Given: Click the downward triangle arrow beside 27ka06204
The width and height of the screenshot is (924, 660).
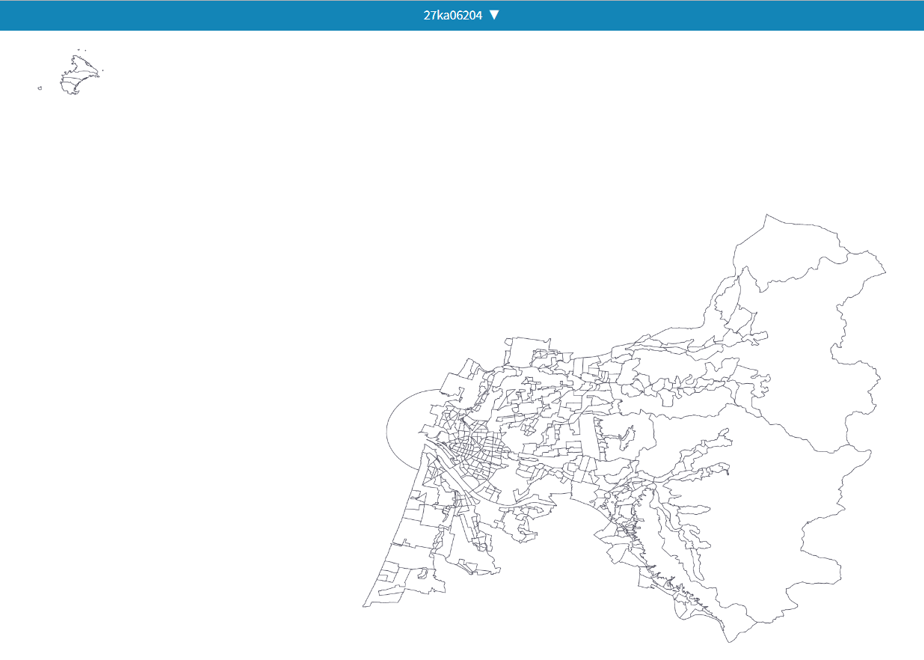Looking at the screenshot, I should (x=494, y=15).
